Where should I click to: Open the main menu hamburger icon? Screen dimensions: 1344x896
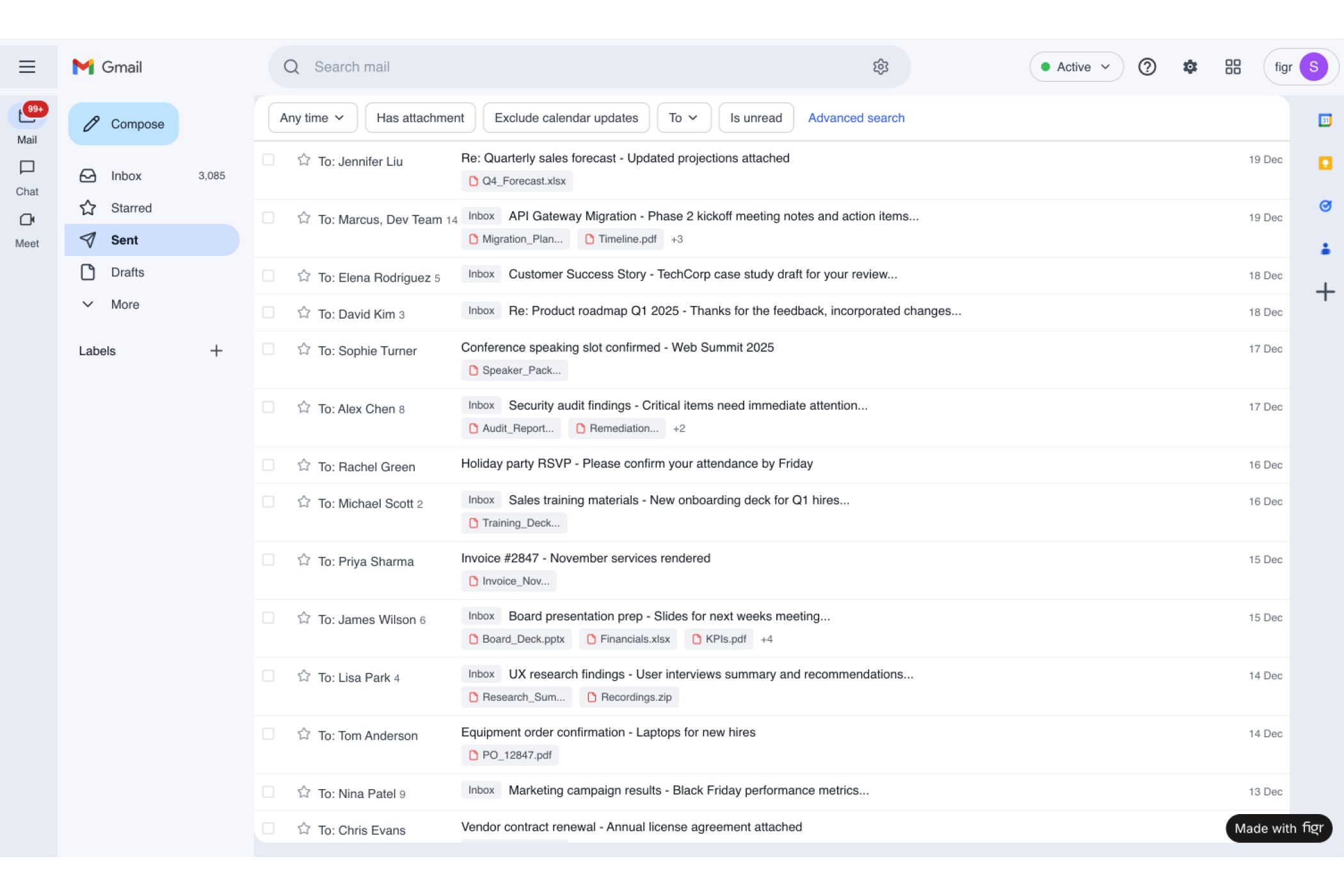click(x=27, y=67)
